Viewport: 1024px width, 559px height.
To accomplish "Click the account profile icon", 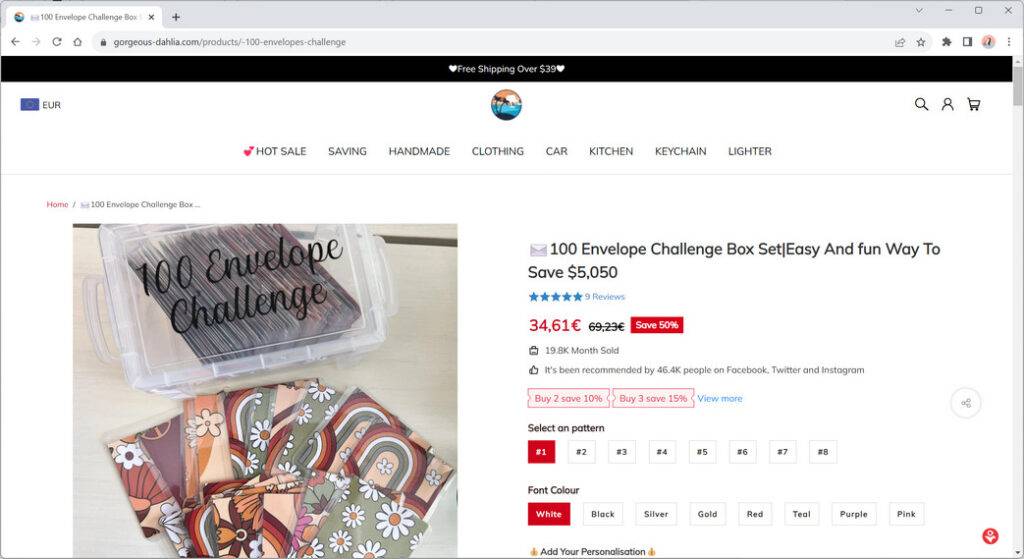I will point(947,104).
